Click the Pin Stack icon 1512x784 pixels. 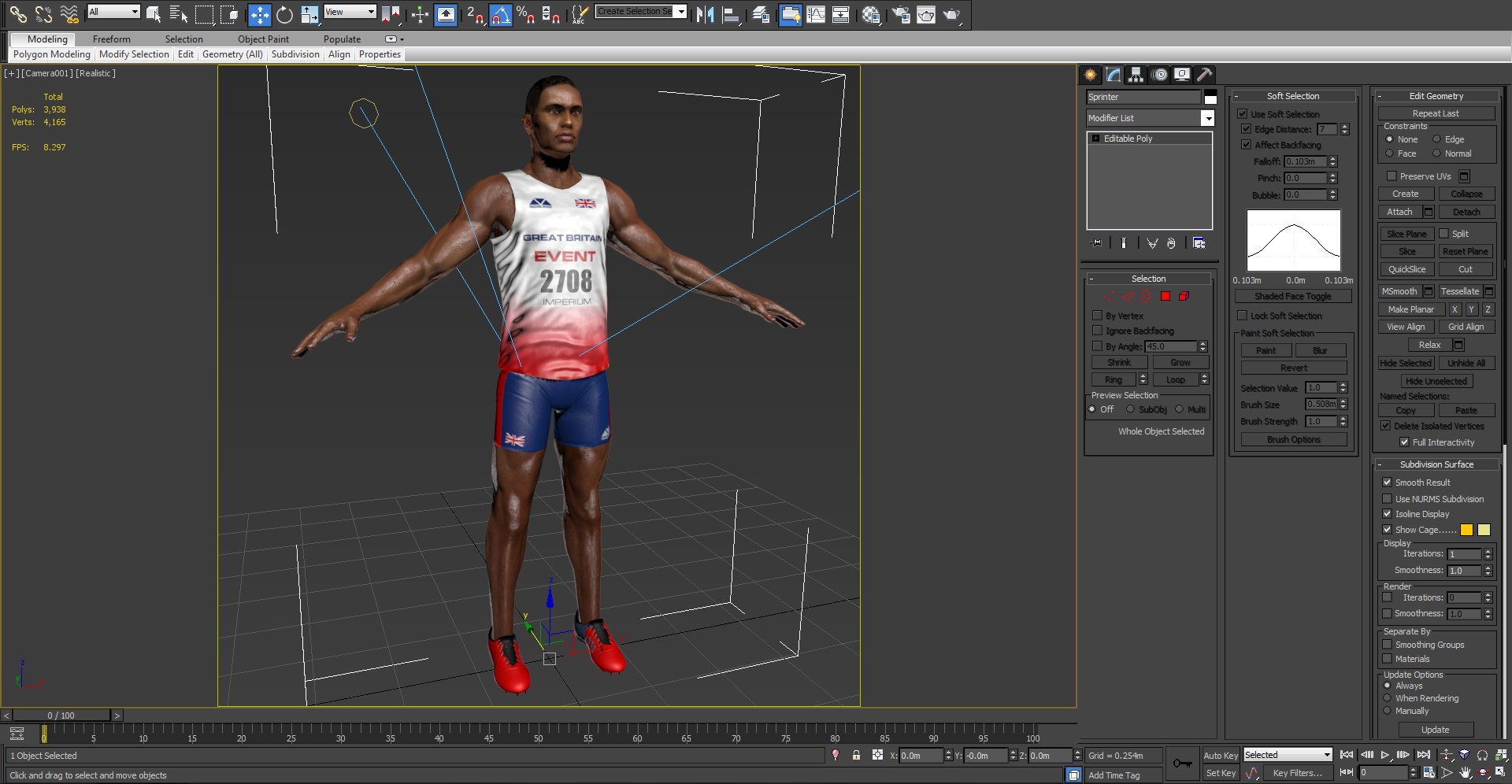click(x=1095, y=243)
